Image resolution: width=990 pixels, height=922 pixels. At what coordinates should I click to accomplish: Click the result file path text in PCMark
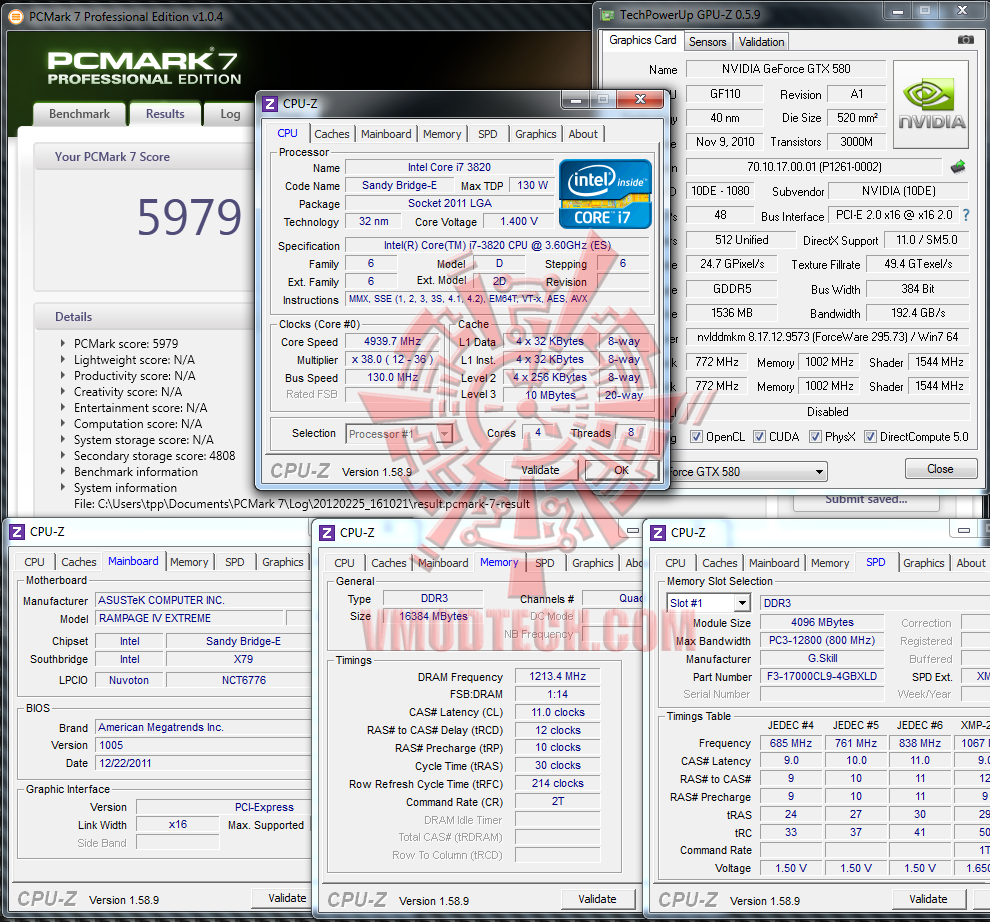click(302, 504)
